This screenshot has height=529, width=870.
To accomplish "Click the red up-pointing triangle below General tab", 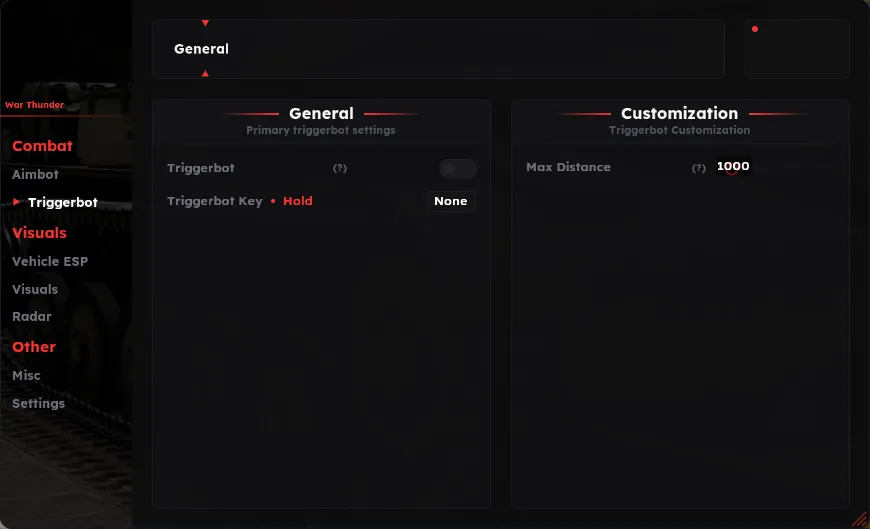I will tap(205, 73).
